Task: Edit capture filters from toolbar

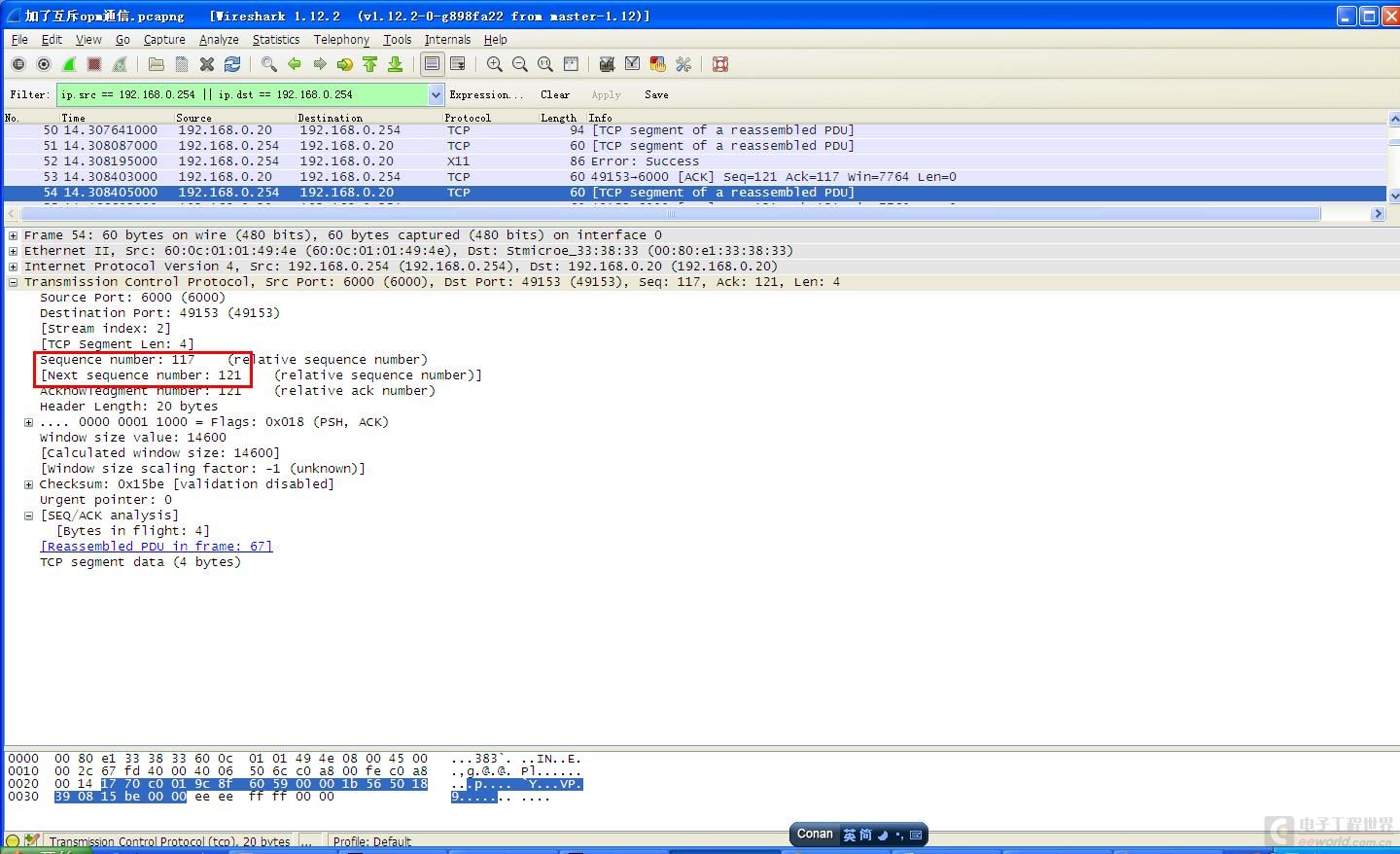Action: (607, 64)
